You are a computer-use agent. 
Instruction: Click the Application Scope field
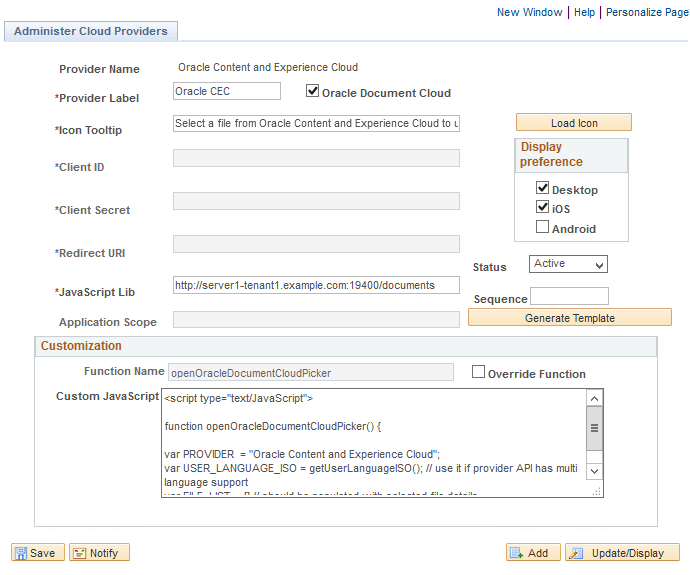point(316,319)
